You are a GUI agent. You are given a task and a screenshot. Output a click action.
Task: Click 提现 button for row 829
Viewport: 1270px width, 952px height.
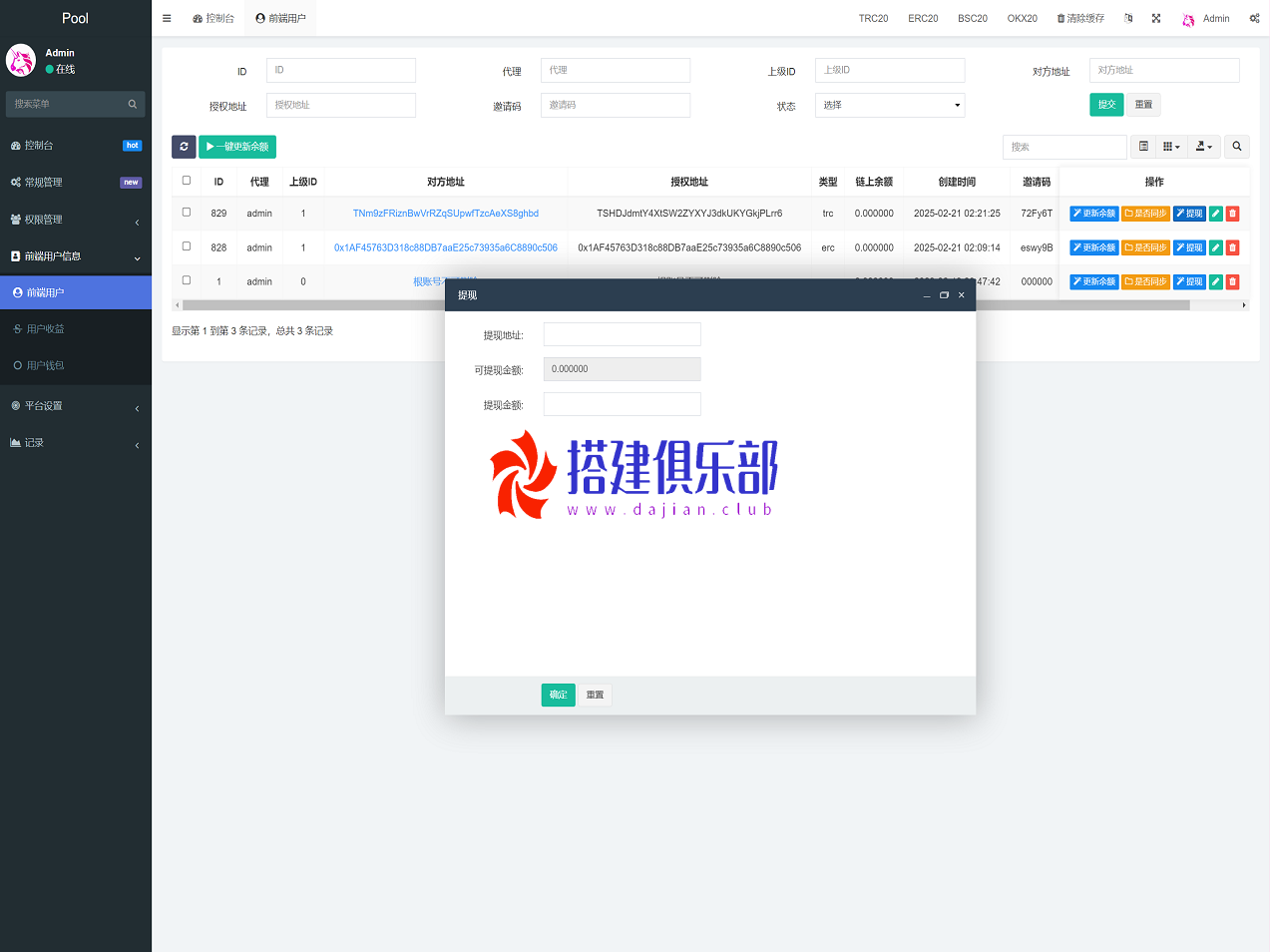[1189, 214]
